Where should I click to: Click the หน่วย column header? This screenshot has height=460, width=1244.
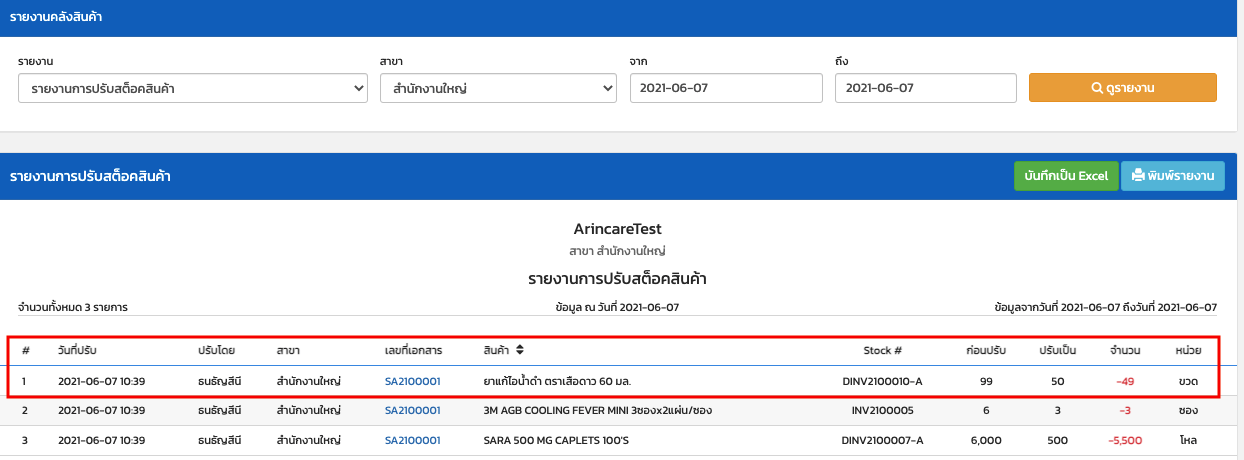coord(1188,351)
